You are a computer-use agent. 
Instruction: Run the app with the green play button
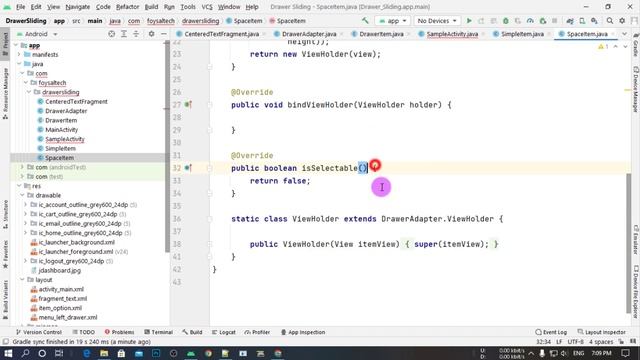tap(469, 21)
